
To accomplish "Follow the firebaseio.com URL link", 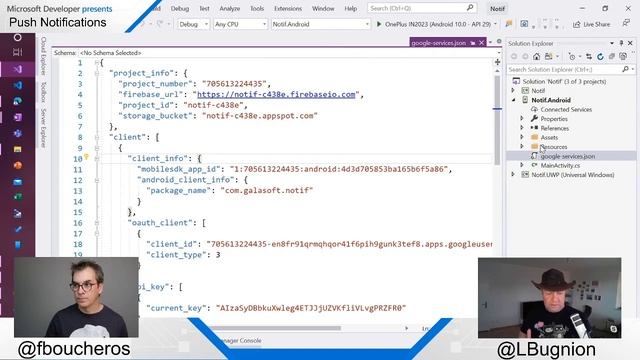I will pyautogui.click(x=276, y=94).
